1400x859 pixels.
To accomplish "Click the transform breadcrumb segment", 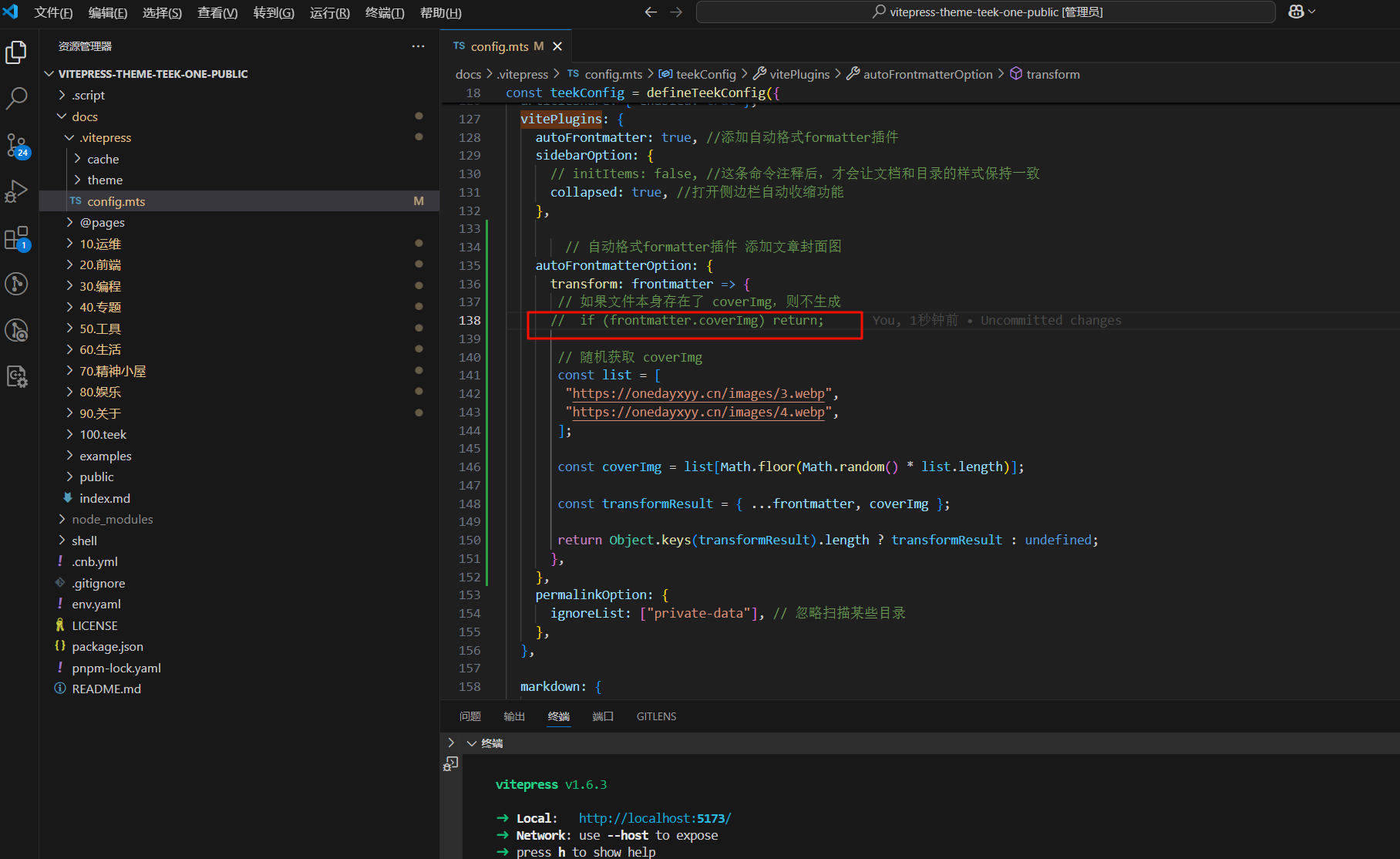I will point(1045,74).
